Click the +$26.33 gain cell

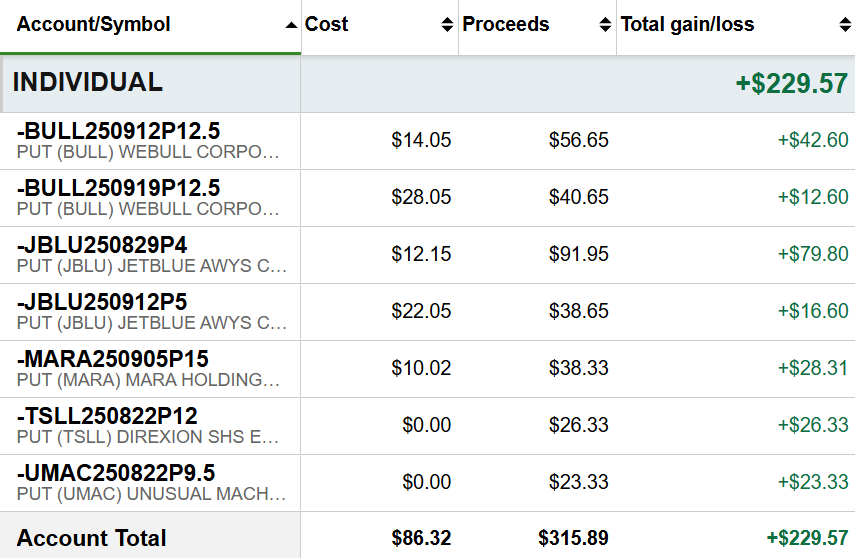[x=813, y=425]
